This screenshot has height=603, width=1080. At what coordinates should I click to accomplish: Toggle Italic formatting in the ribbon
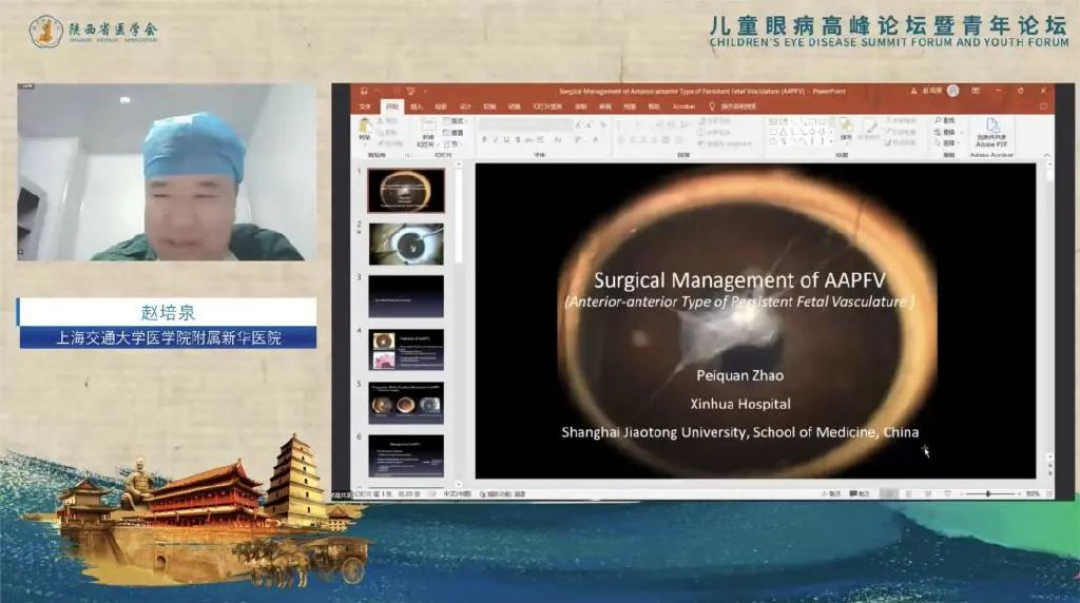(495, 140)
